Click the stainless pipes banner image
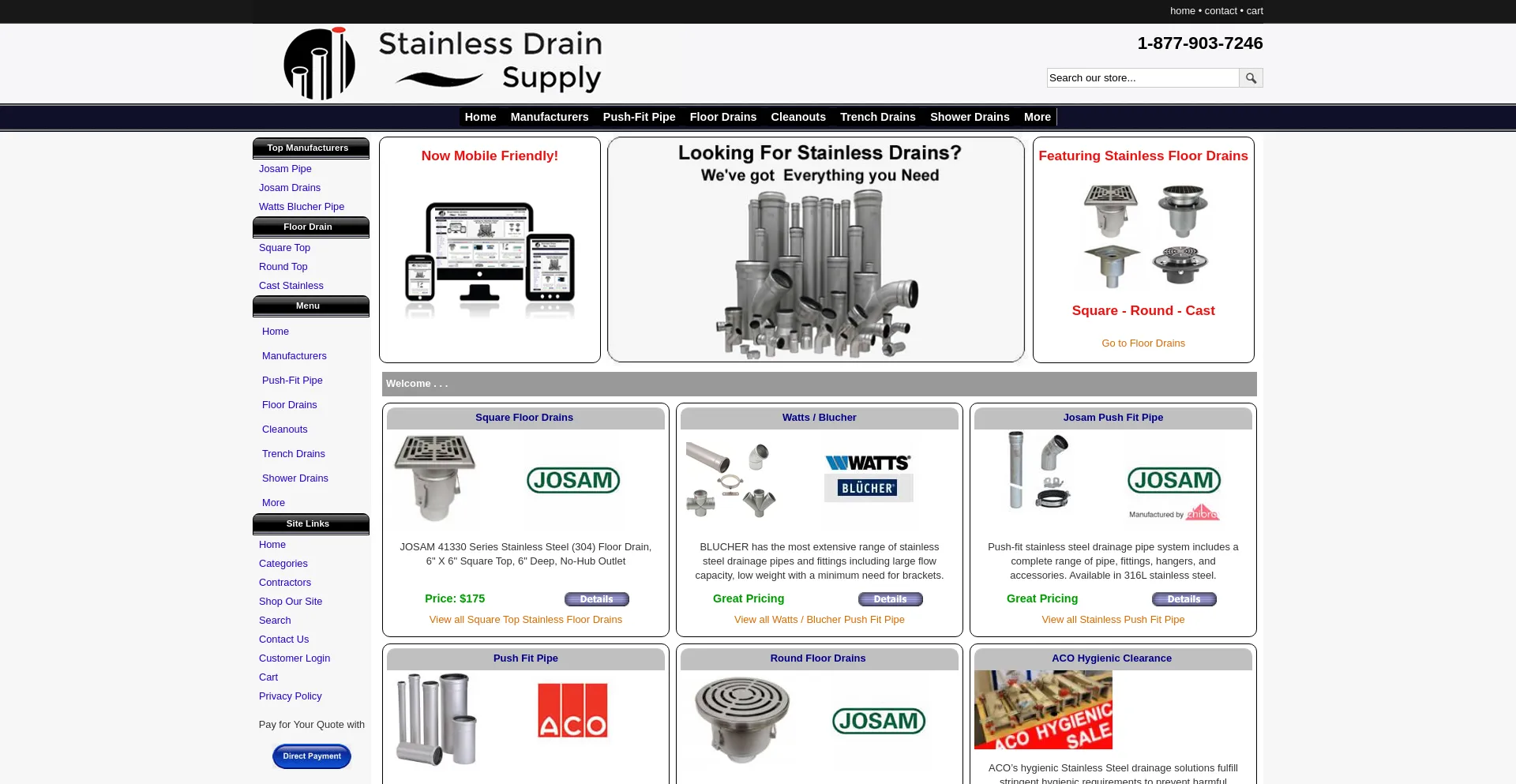 [816, 249]
